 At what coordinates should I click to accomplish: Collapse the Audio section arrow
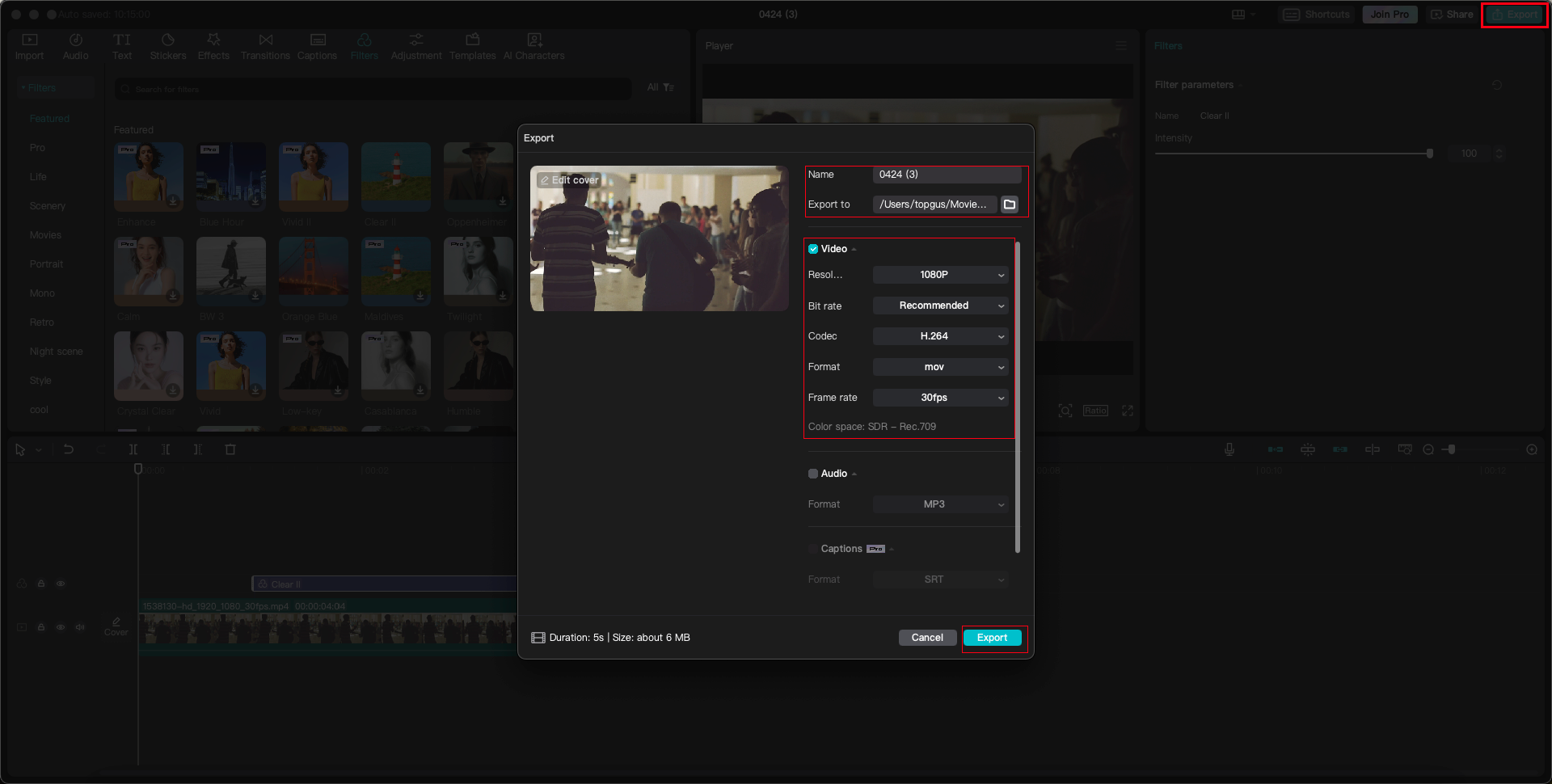pyautogui.click(x=854, y=474)
